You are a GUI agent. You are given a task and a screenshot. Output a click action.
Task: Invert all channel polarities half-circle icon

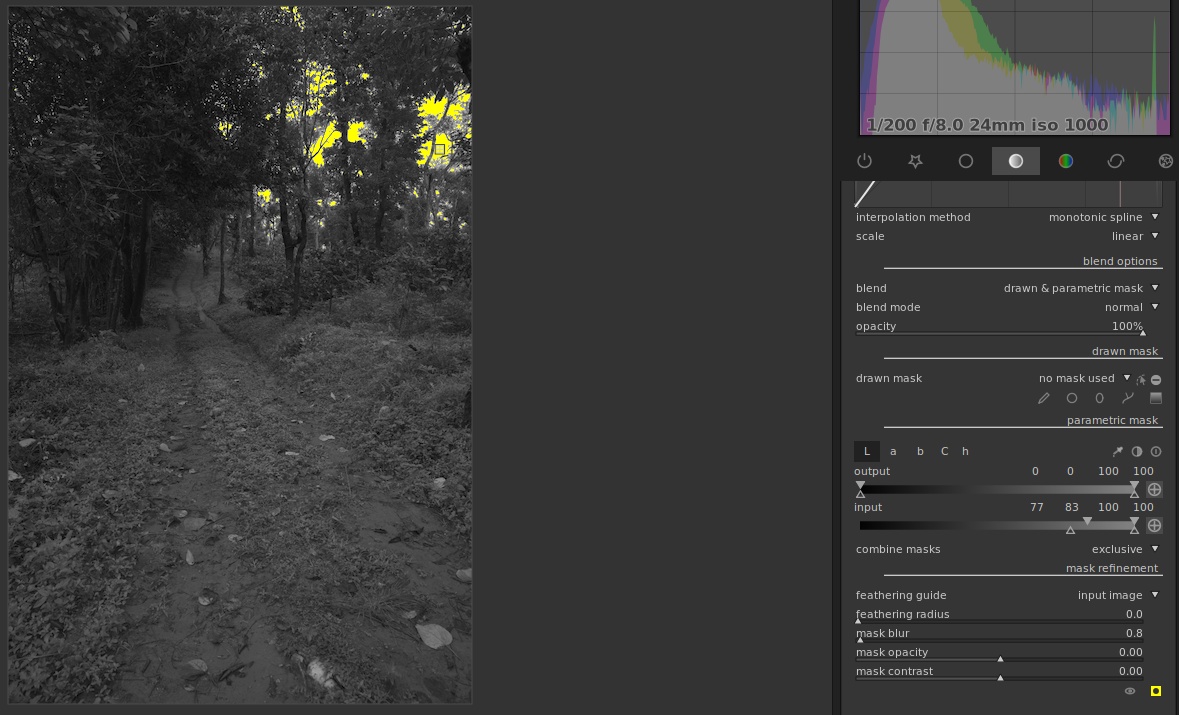[1137, 452]
